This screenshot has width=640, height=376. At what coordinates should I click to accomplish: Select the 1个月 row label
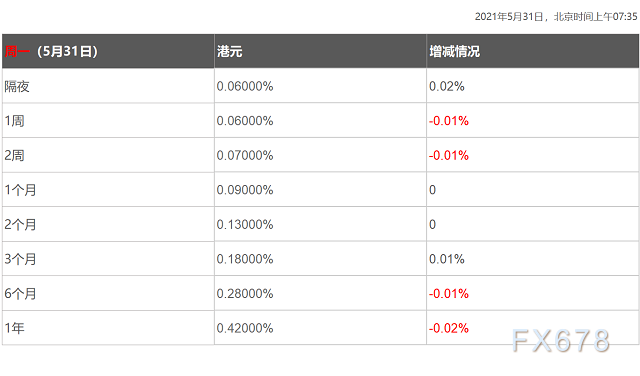pyautogui.click(x=20, y=190)
